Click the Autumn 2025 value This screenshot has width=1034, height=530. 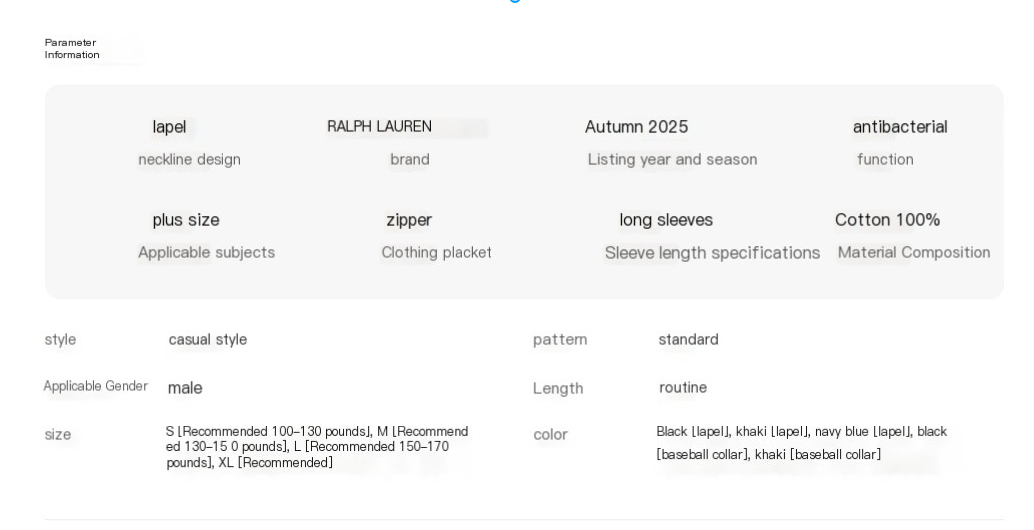pyautogui.click(x=636, y=127)
